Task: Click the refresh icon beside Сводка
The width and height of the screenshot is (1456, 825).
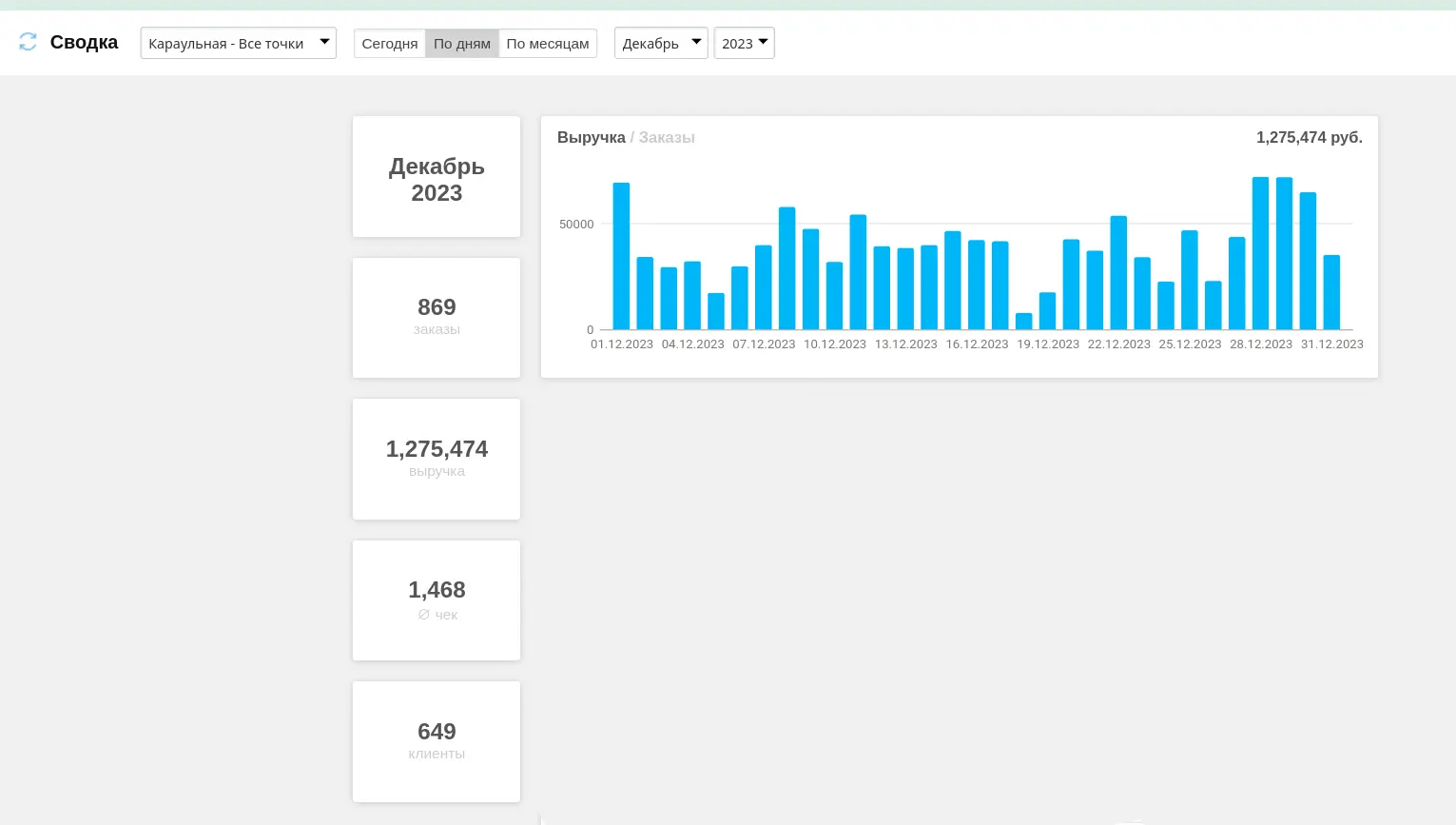Action: coord(28,42)
